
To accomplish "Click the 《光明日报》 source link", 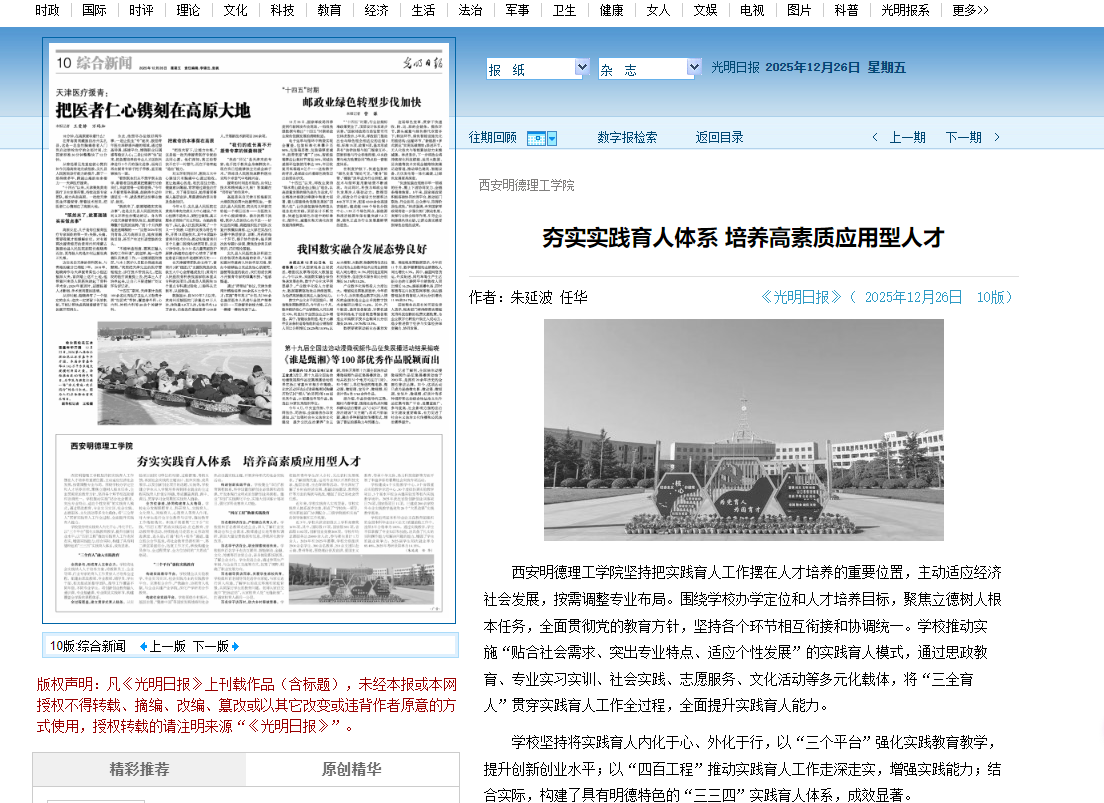I will pos(802,297).
